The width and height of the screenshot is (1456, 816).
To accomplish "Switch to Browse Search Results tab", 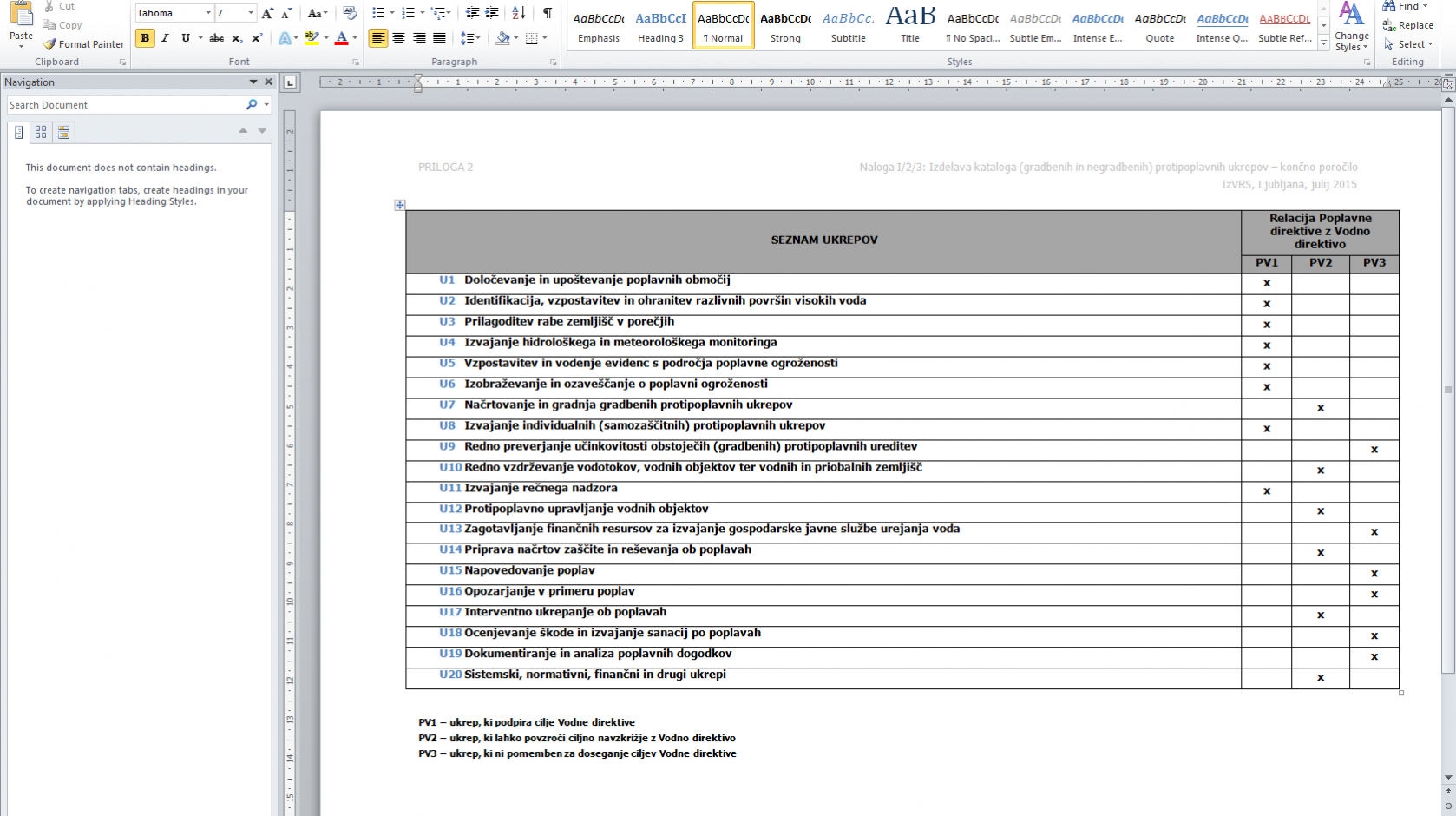I will (x=63, y=132).
